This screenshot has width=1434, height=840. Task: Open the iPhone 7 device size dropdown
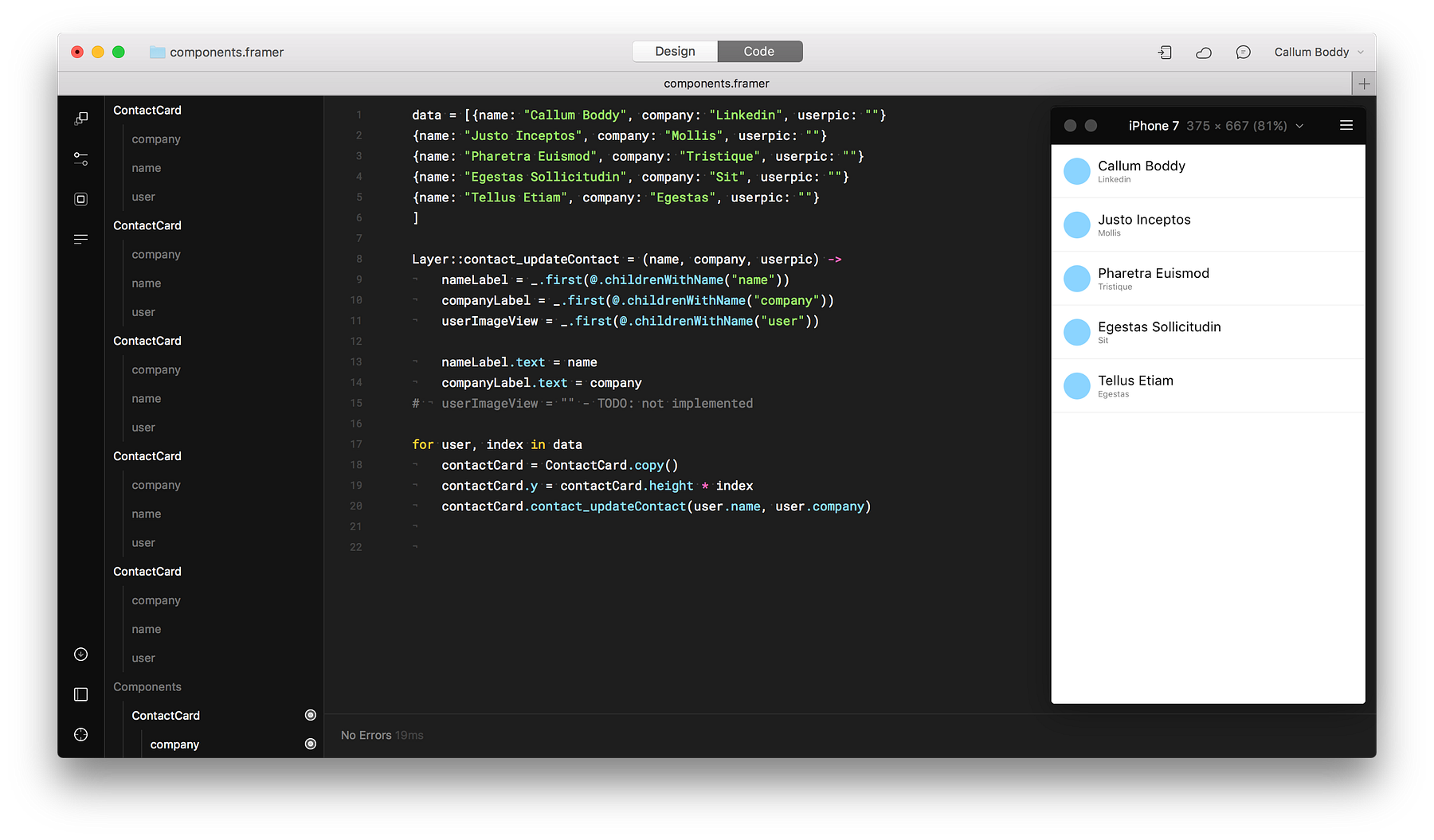1216,126
